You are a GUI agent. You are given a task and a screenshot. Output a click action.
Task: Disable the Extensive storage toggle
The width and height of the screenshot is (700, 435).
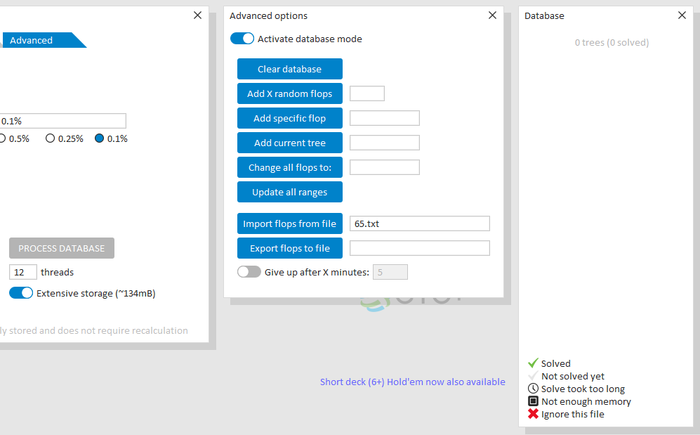(x=21, y=293)
